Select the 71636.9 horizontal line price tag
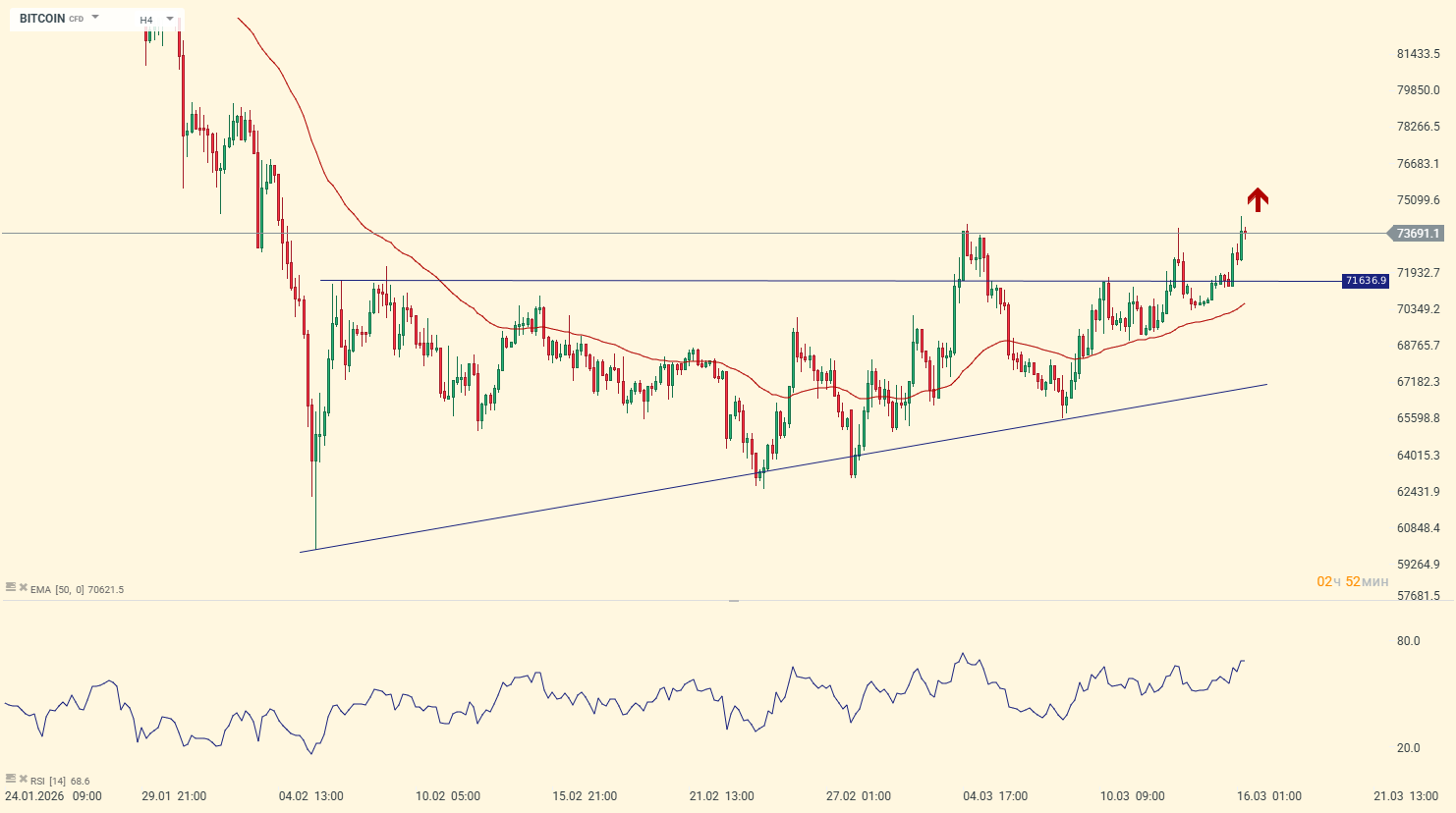 coord(1366,281)
